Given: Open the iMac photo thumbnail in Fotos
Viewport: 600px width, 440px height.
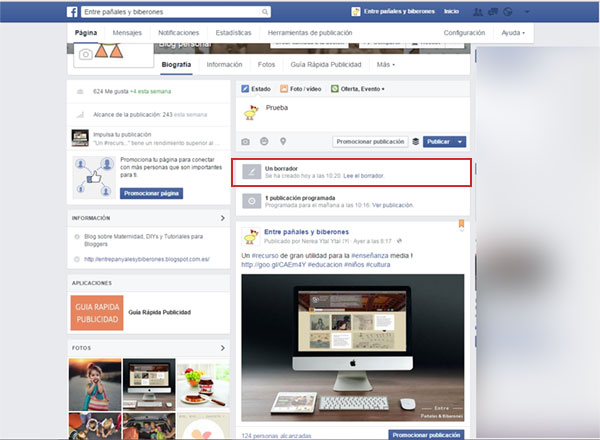Looking at the screenshot, I should click(x=149, y=385).
